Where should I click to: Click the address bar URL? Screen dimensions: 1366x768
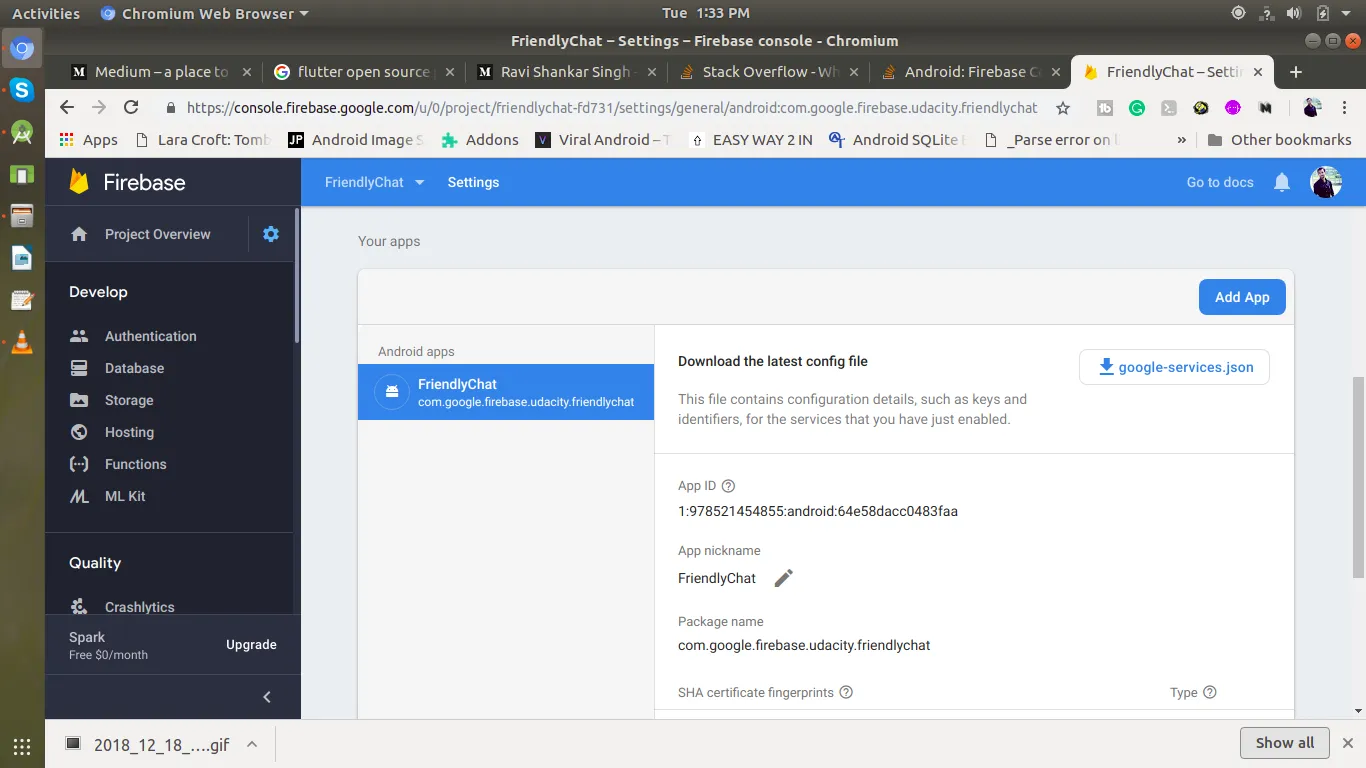click(x=612, y=108)
